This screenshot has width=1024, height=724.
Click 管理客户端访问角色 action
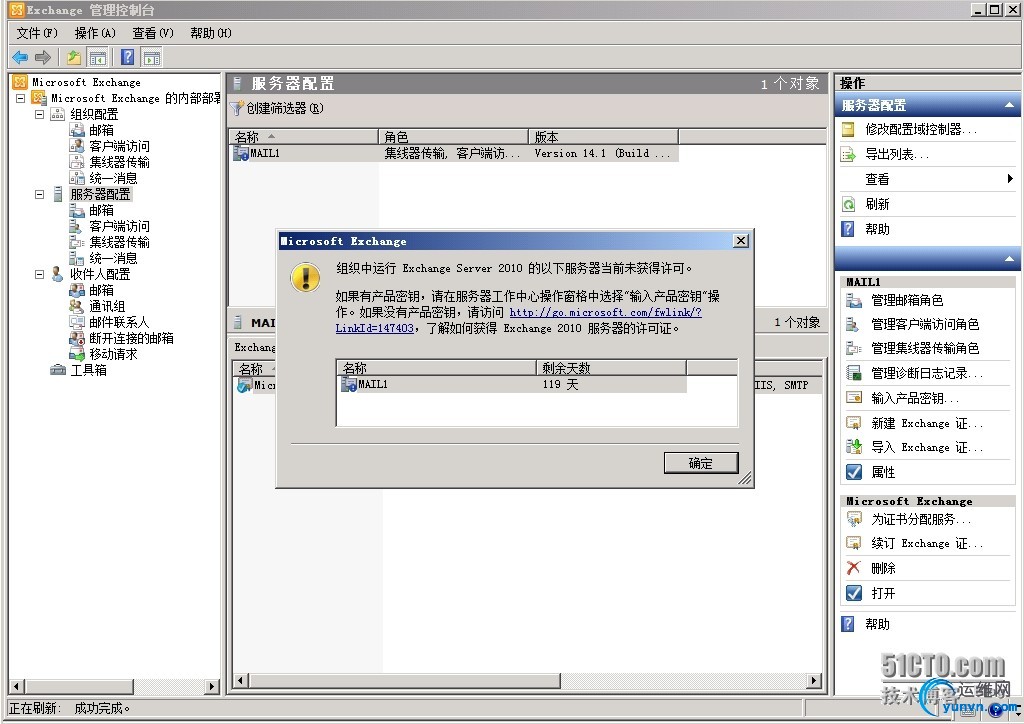(x=925, y=324)
